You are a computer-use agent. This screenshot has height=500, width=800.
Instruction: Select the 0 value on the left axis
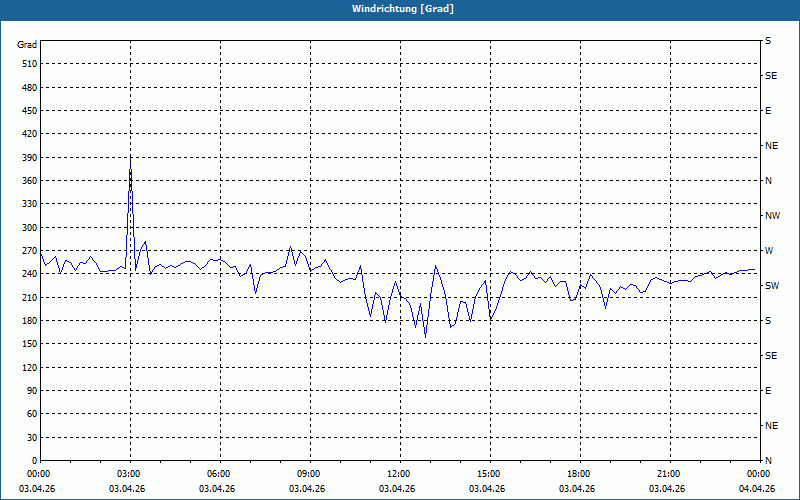(x=35, y=461)
